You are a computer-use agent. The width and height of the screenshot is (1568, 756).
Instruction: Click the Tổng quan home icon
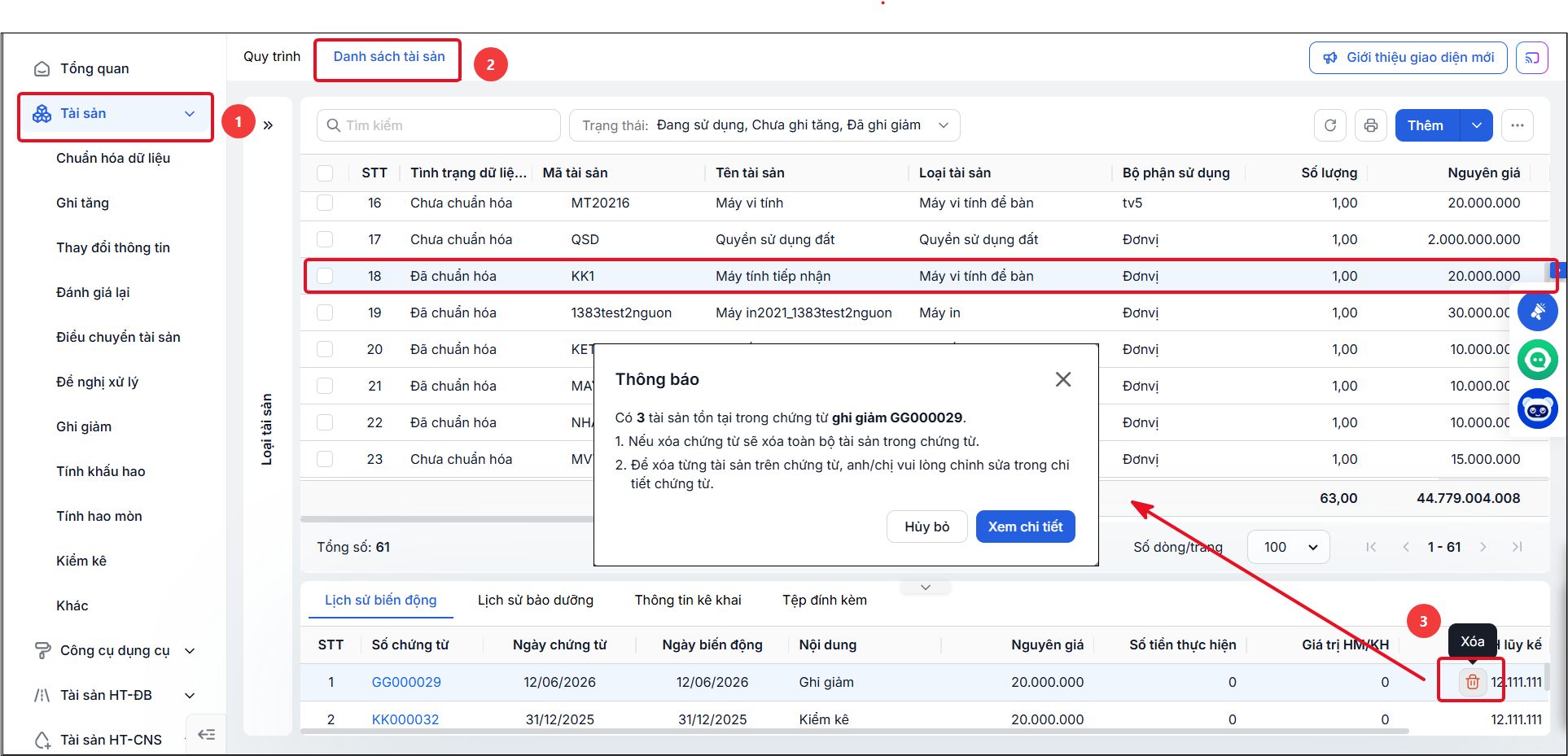42,69
